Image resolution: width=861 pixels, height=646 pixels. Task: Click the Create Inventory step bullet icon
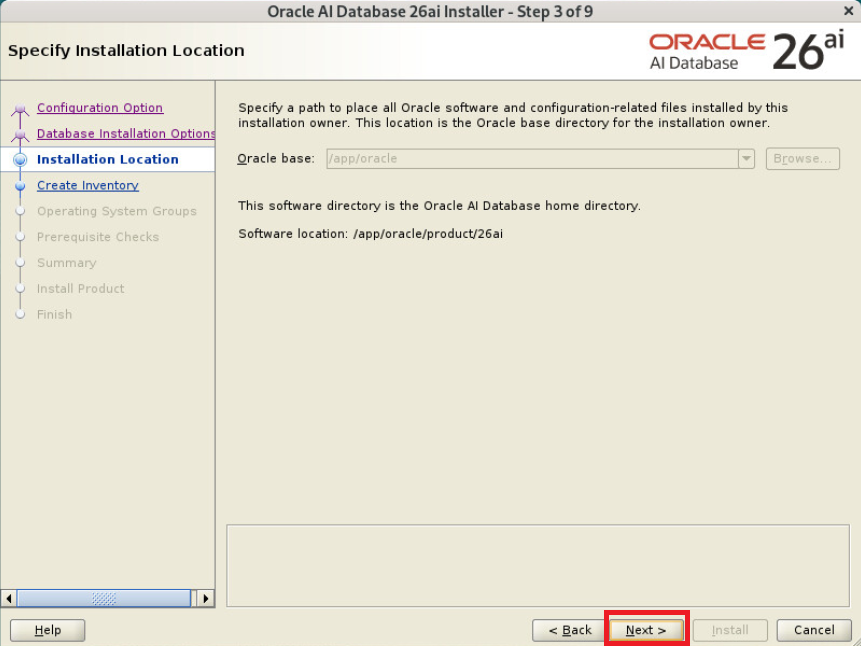(20, 186)
